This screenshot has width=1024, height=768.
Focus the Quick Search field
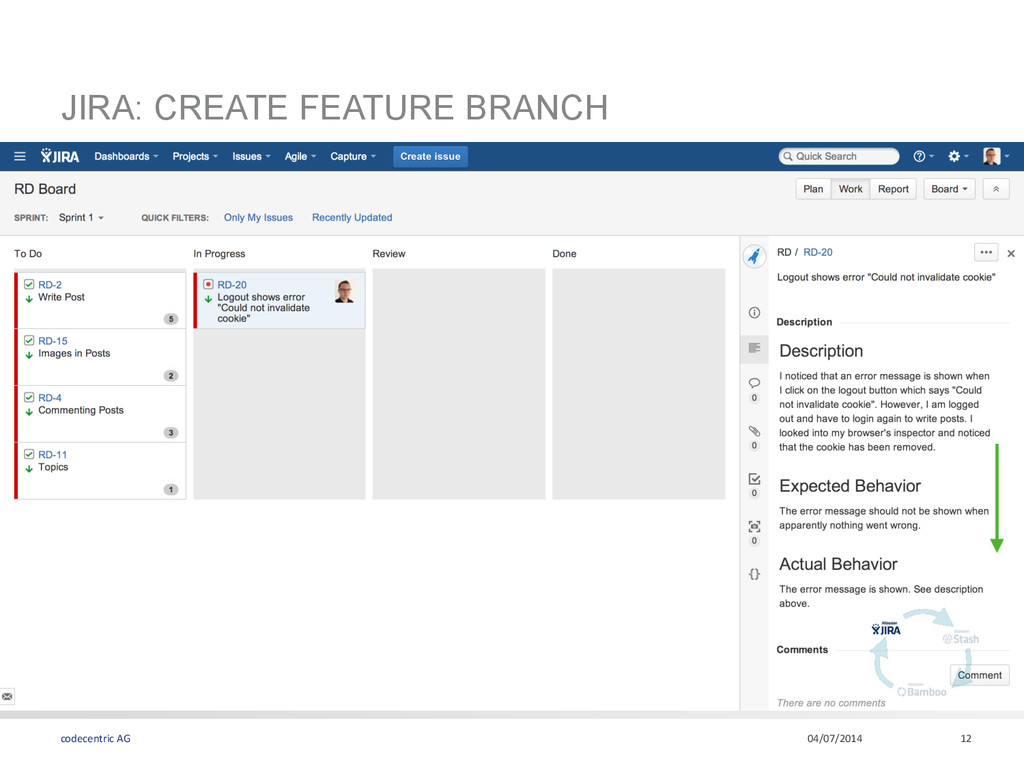(x=839, y=156)
